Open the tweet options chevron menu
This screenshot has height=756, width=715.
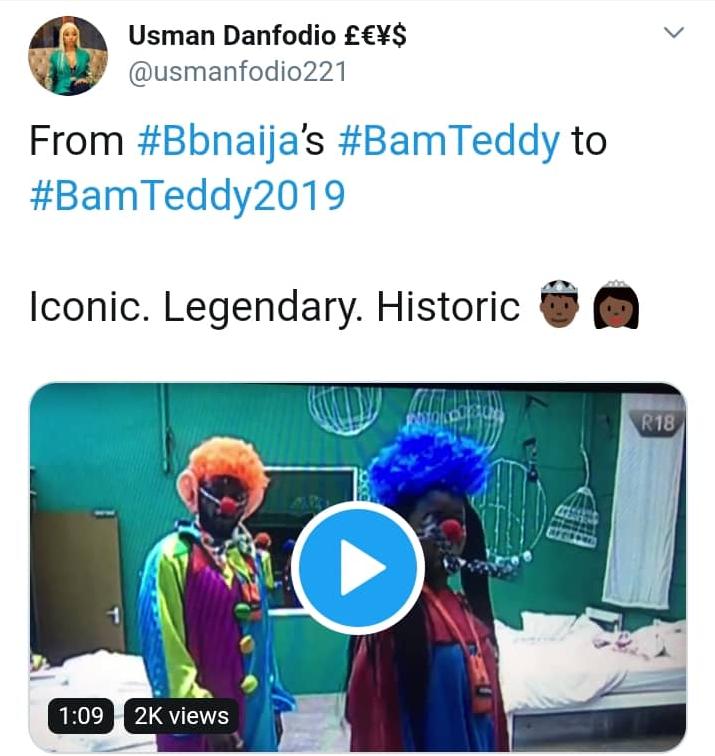674,33
